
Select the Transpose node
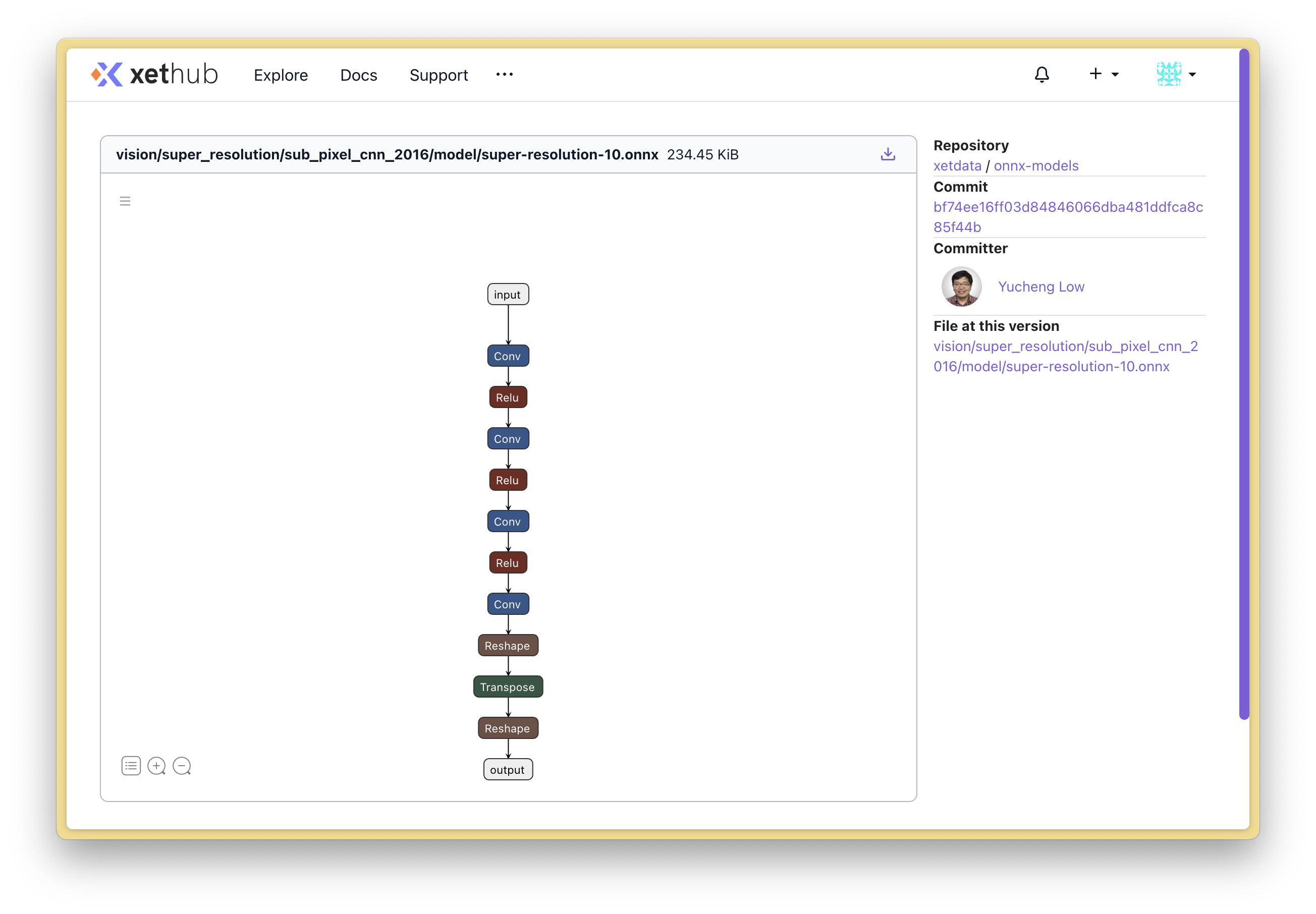(508, 687)
